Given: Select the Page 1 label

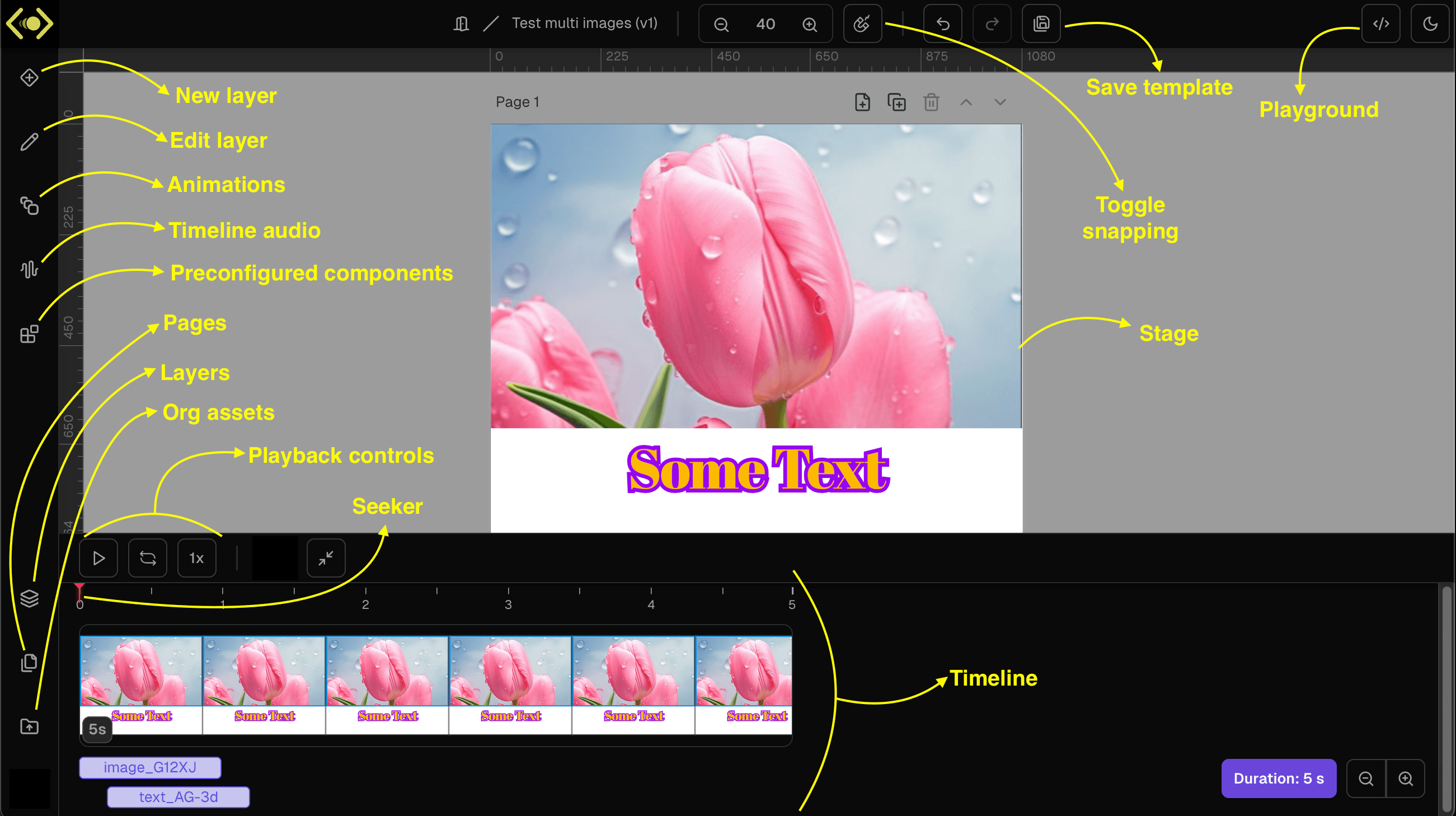Looking at the screenshot, I should (x=516, y=102).
